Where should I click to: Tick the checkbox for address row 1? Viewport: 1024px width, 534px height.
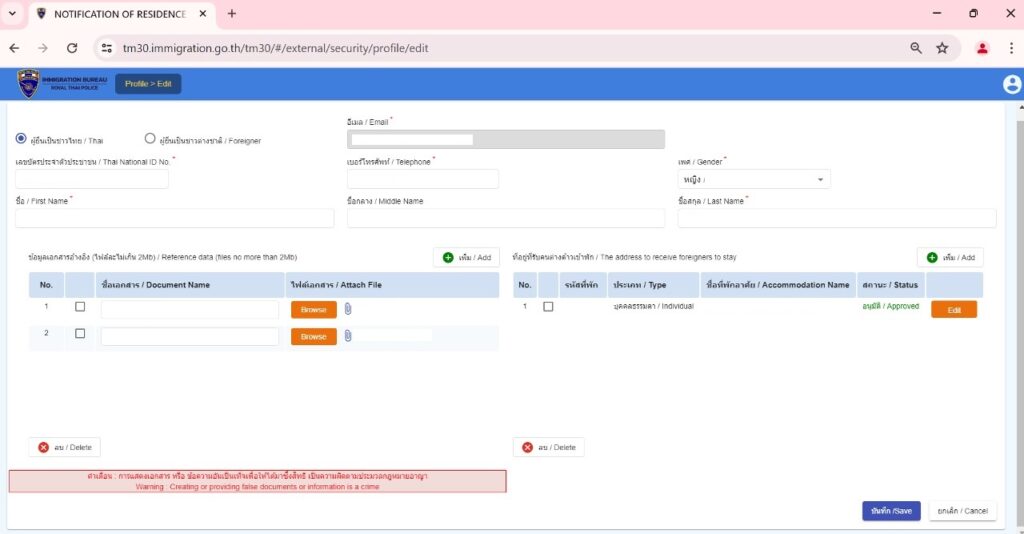pos(549,307)
